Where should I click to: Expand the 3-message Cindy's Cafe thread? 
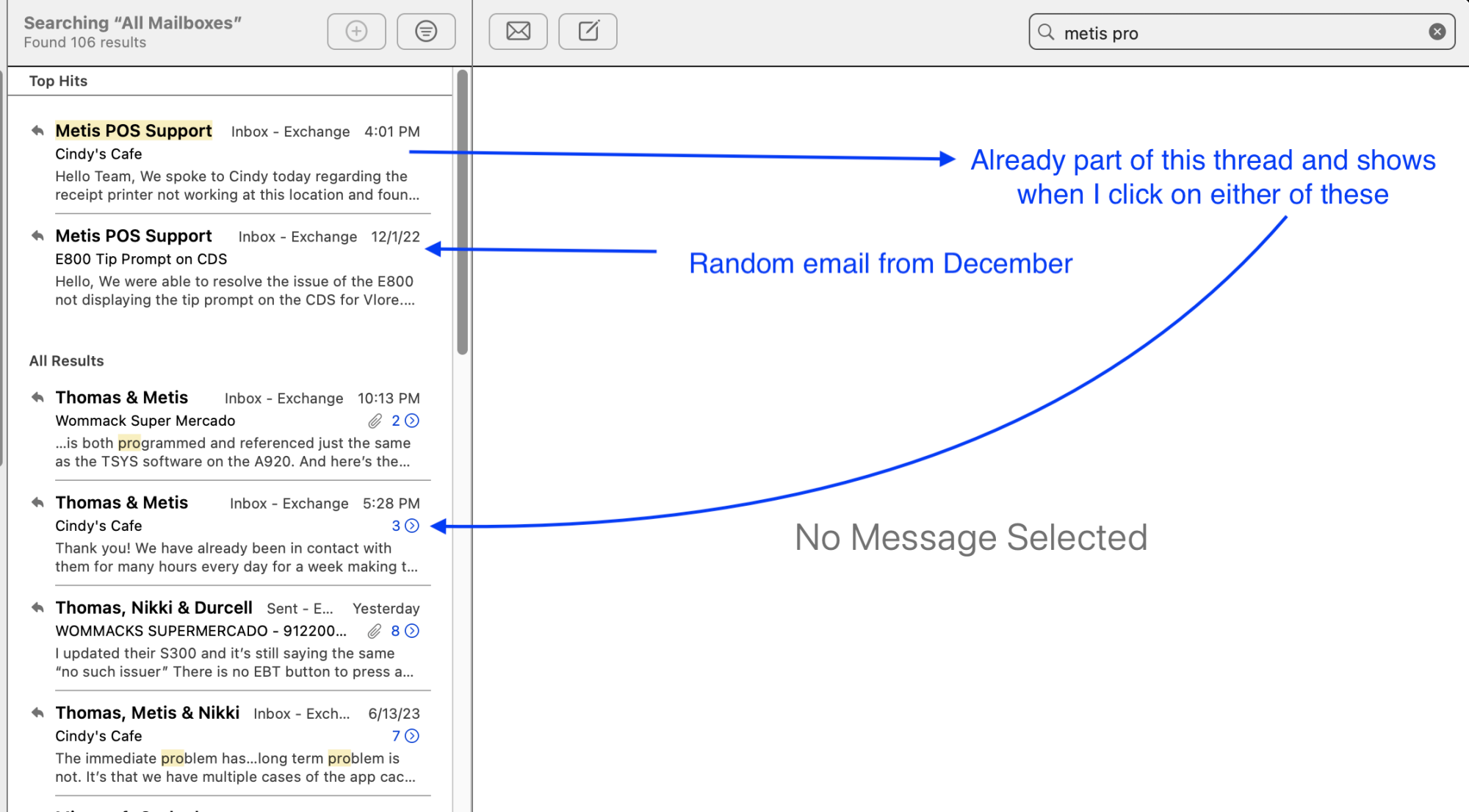(x=412, y=526)
